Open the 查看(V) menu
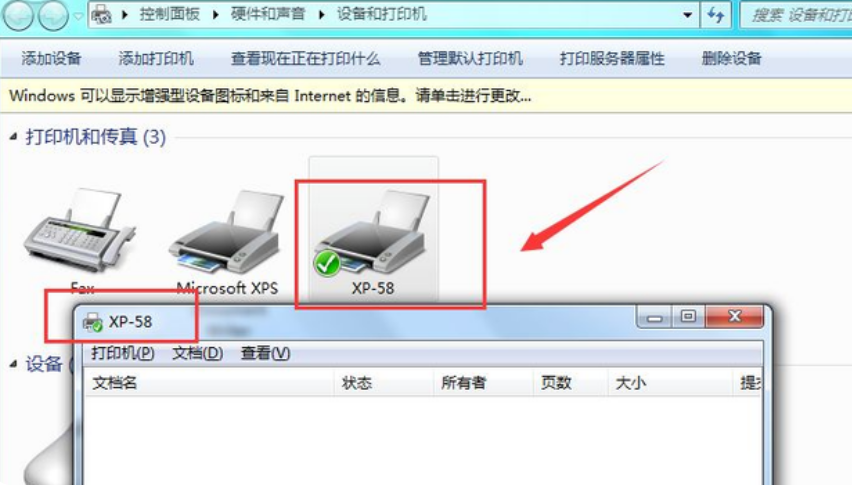The width and height of the screenshot is (852, 491). tap(265, 354)
